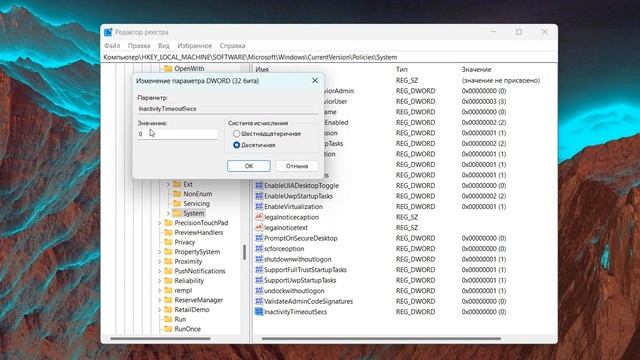Select the Run folder icon
The image size is (640, 360).
[x=168, y=319]
